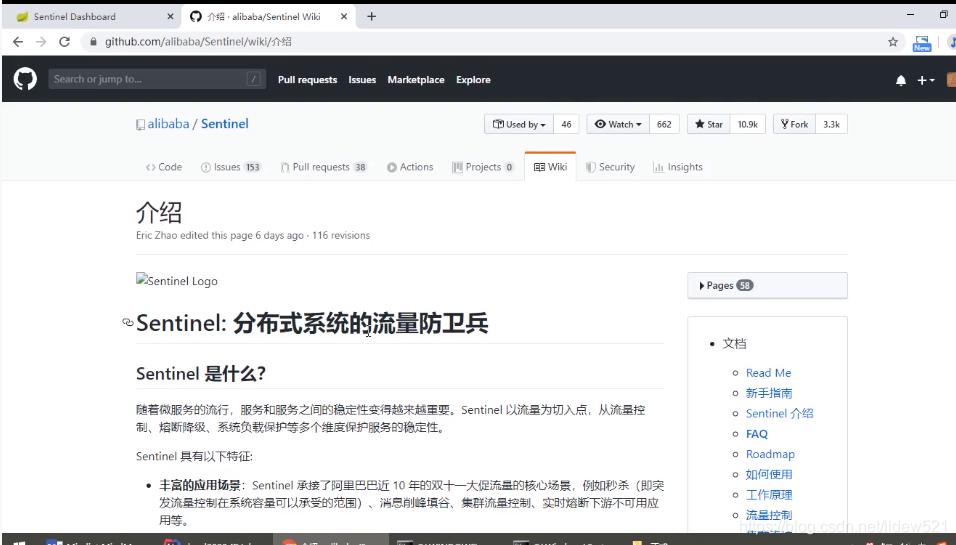This screenshot has height=545, width=956.
Task: Click the 662 watchers count
Action: (x=664, y=124)
